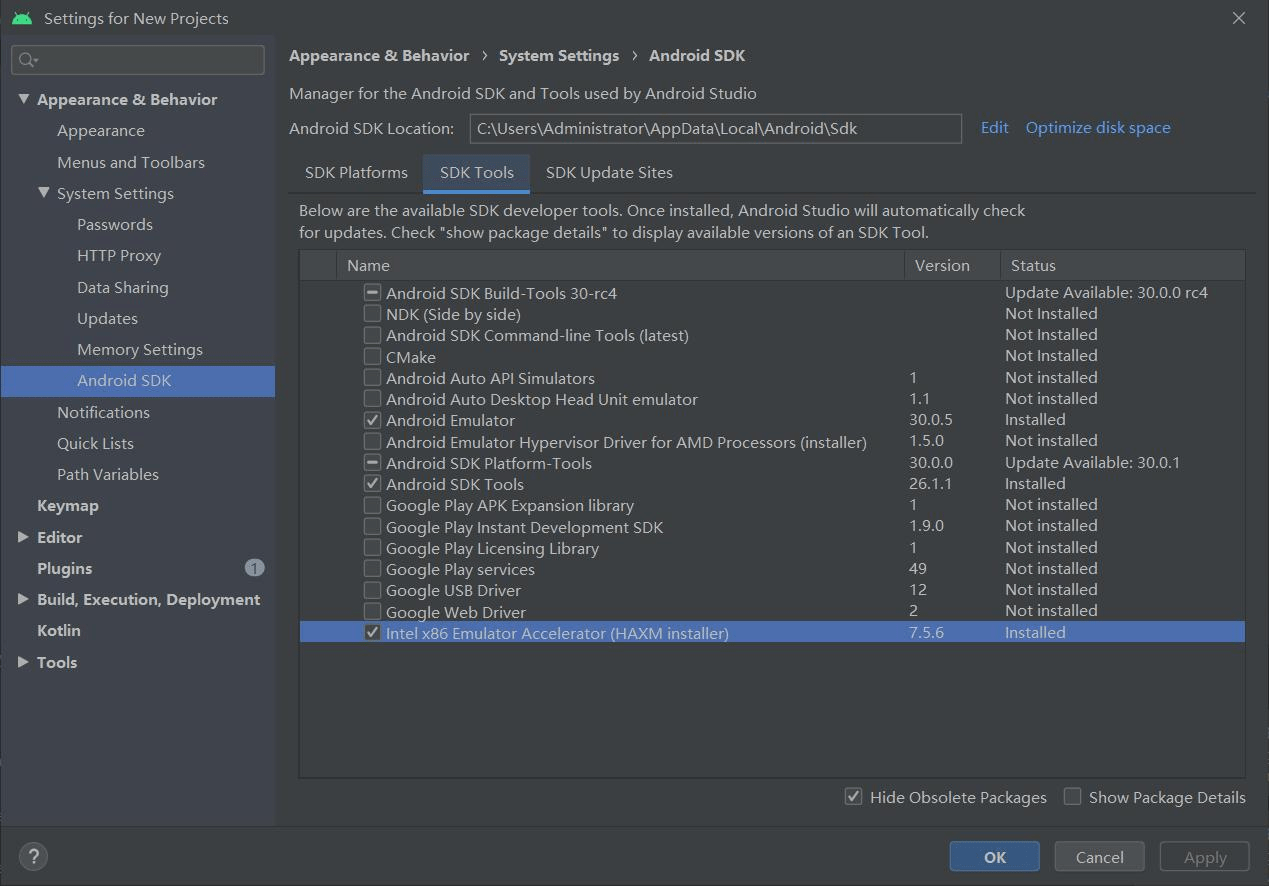Toggle Hide Obsolete Packages checkbox
The height and width of the screenshot is (886, 1269).
click(853, 797)
